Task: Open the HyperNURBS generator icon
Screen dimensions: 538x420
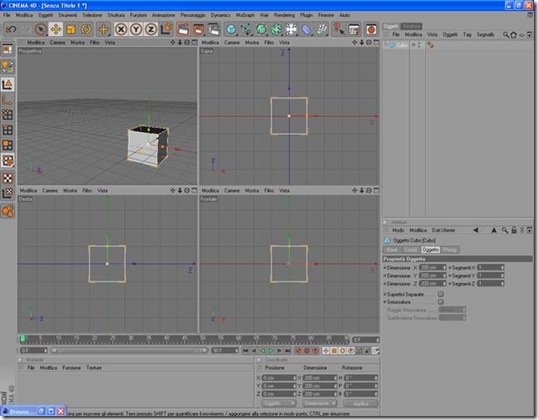Action: pos(261,29)
